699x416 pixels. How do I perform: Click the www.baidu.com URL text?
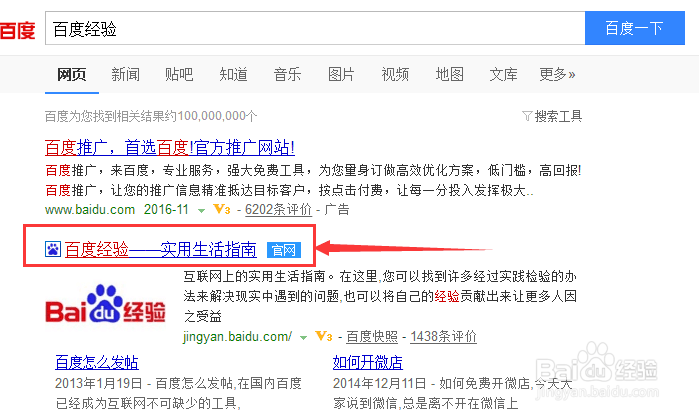pos(90,209)
